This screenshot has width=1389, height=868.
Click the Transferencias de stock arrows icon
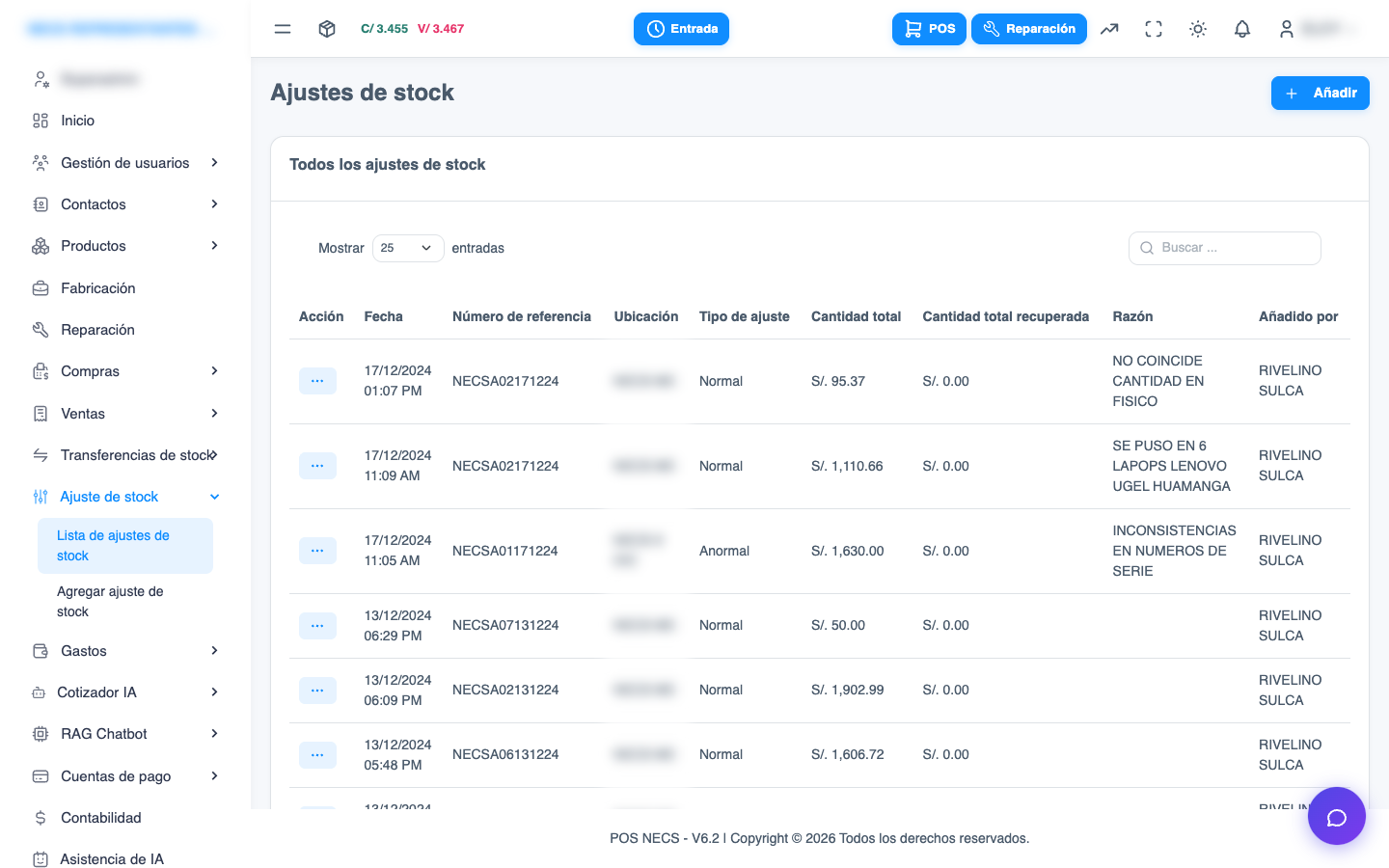click(41, 455)
